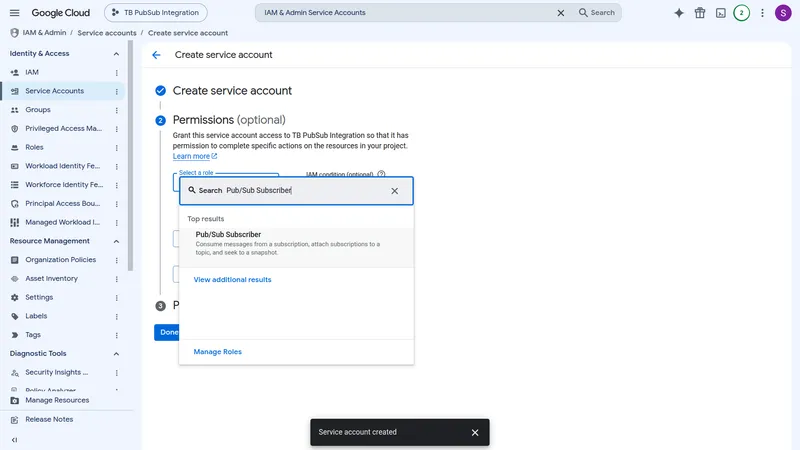This screenshot has width=800, height=450.
Task: Open three-dot menu for Groups item
Action: 116,110
